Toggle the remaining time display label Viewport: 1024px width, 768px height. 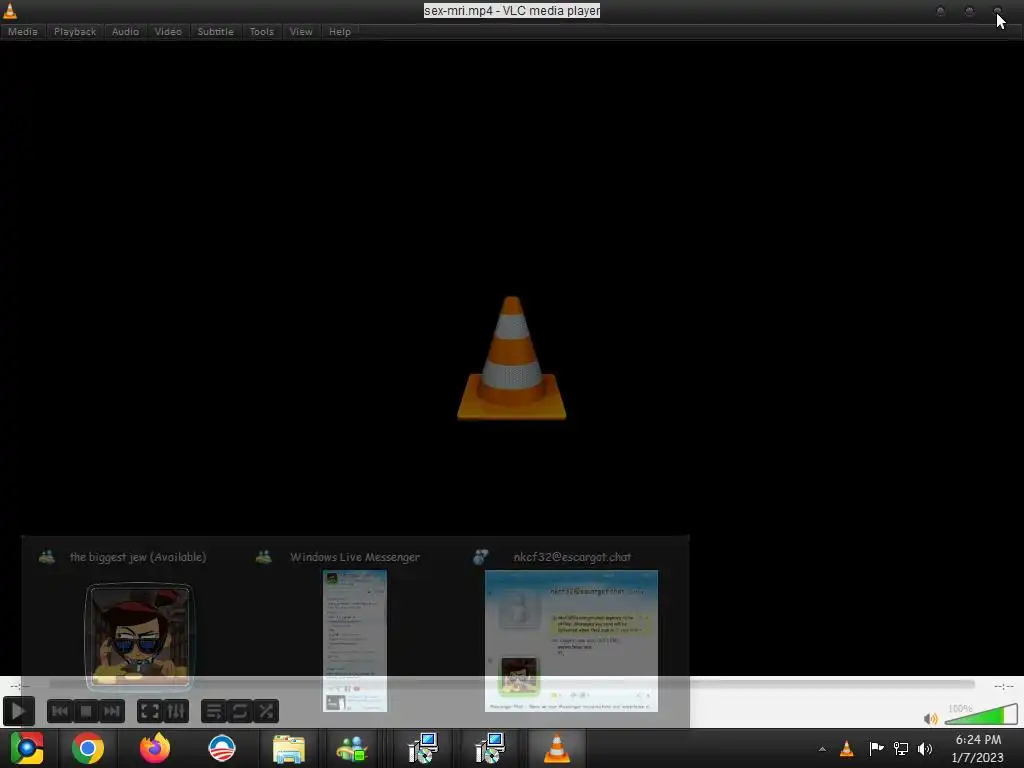tap(1004, 686)
